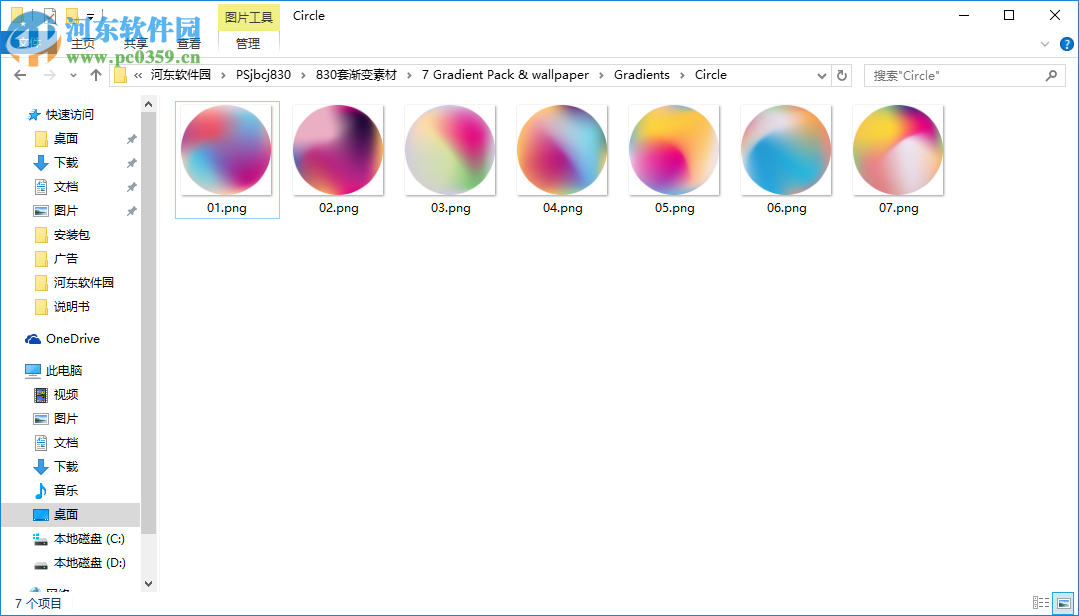Open pinned 桌面 under quick access
Viewport: 1079px width, 616px height.
(x=66, y=138)
